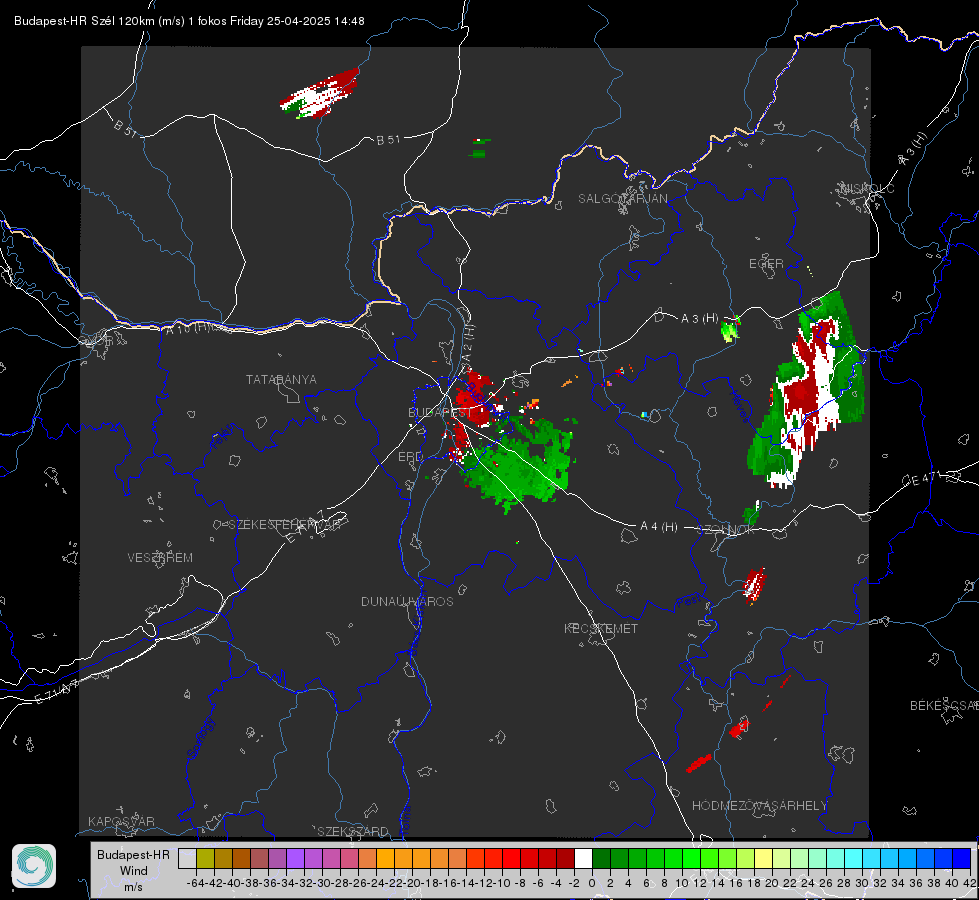Image resolution: width=979 pixels, height=900 pixels.
Task: Click the HODMEZOVASARHELY city label
Action: tap(759, 806)
